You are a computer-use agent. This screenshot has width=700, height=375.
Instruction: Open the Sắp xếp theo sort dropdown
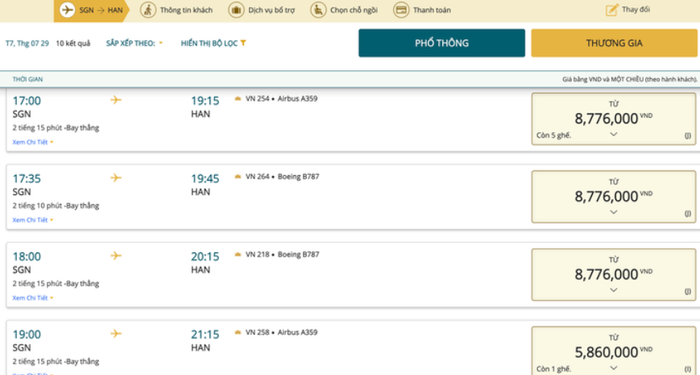[134, 43]
